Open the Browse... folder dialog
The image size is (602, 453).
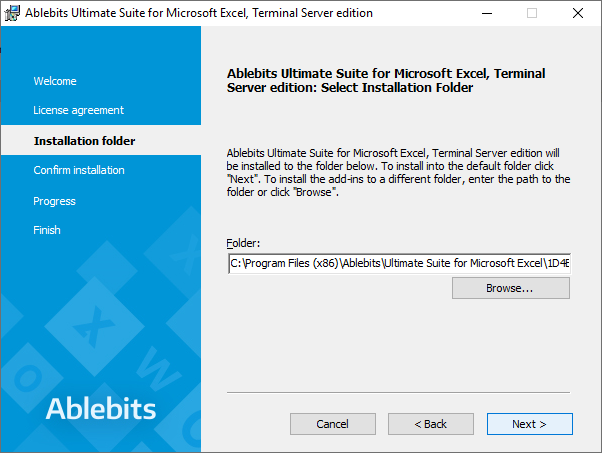[511, 288]
